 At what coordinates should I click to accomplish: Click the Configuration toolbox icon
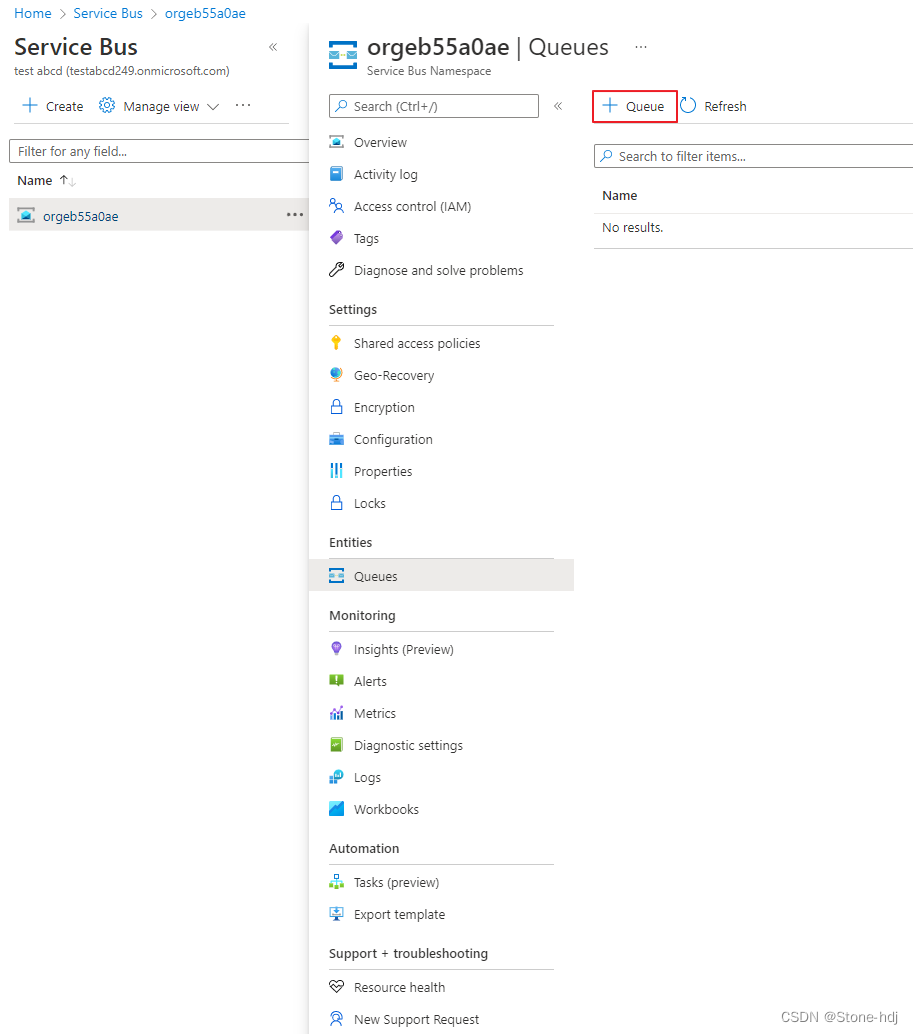tap(336, 439)
